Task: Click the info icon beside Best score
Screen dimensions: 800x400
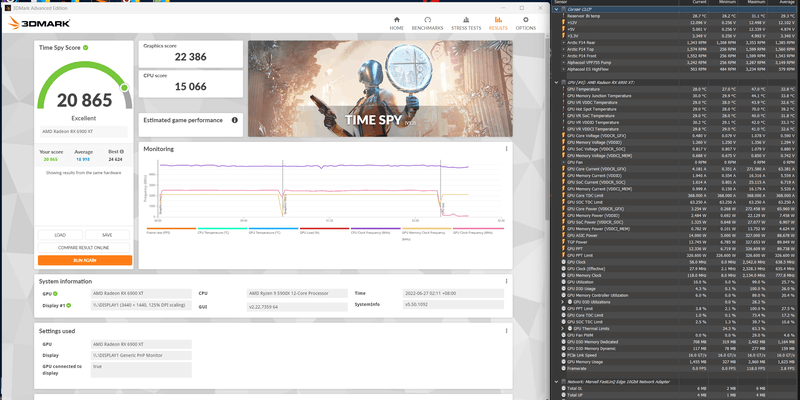Action: [x=121, y=152]
